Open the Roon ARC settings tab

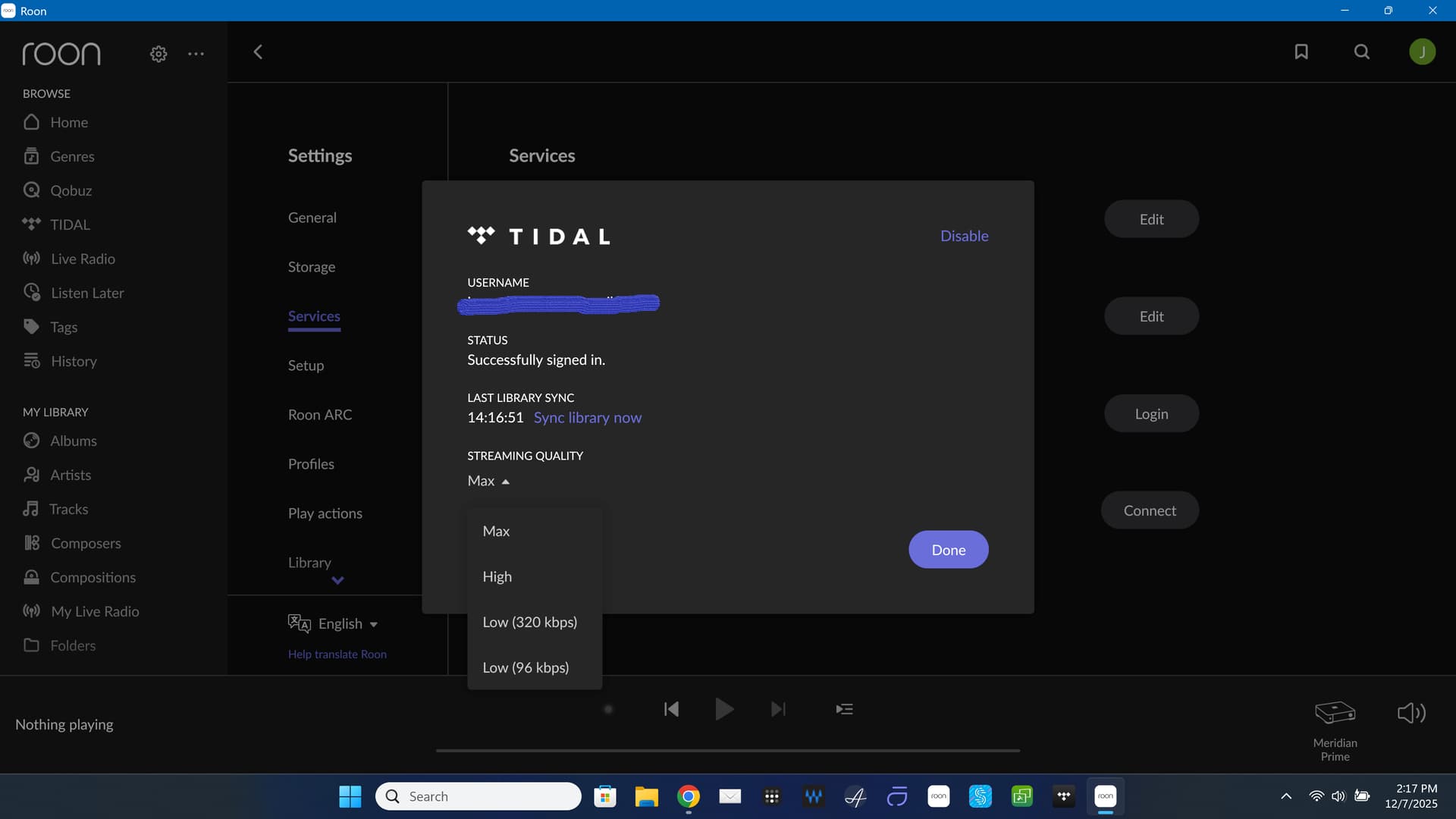pos(320,415)
